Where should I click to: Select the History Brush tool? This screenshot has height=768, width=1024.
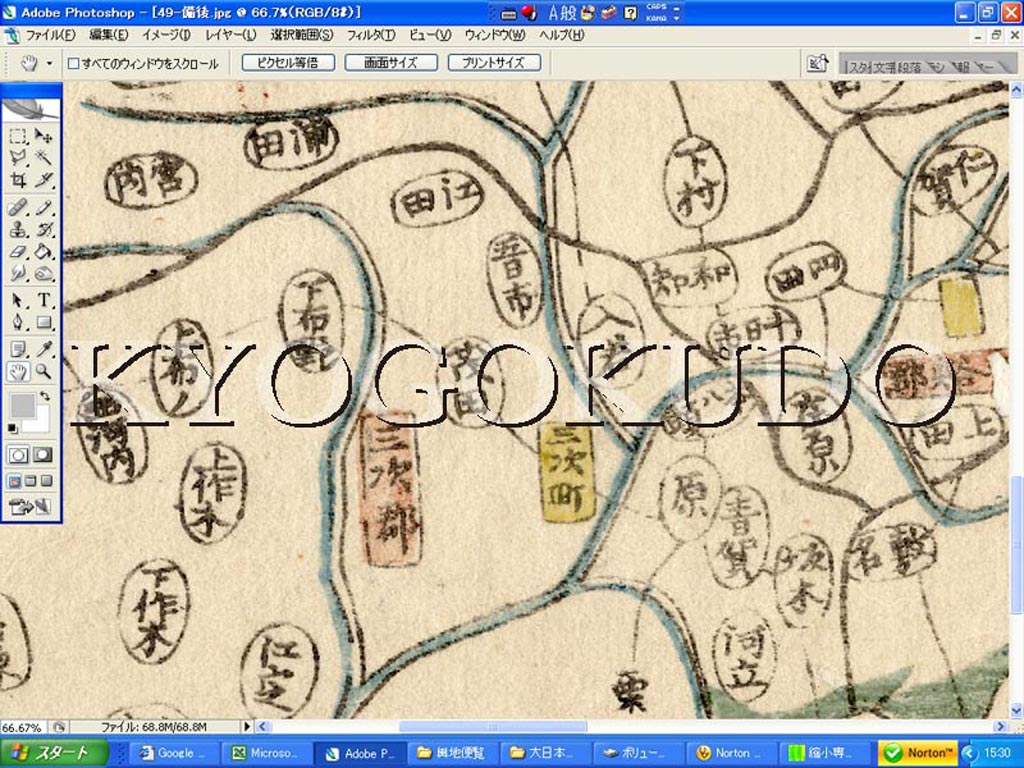tap(44, 229)
